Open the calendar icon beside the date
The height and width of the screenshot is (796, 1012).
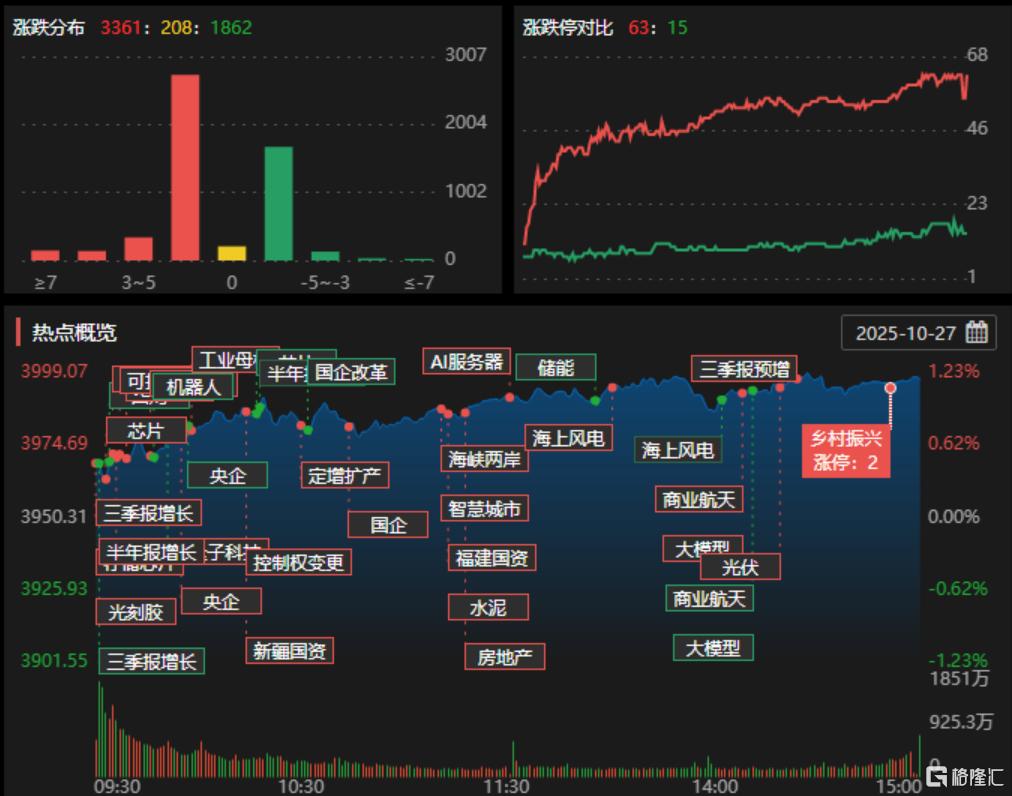(x=978, y=333)
